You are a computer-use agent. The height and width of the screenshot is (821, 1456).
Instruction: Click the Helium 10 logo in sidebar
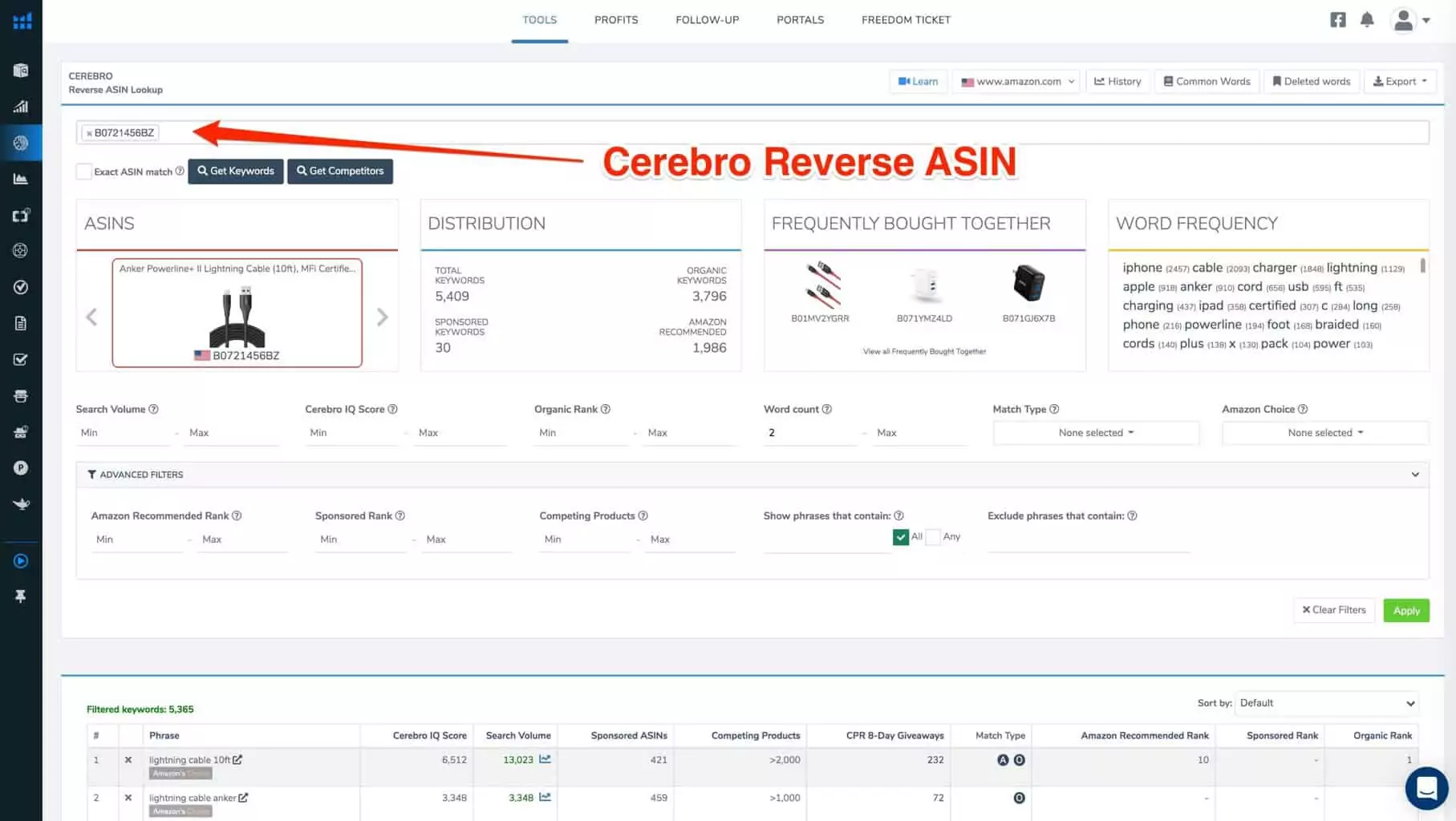pos(22,21)
